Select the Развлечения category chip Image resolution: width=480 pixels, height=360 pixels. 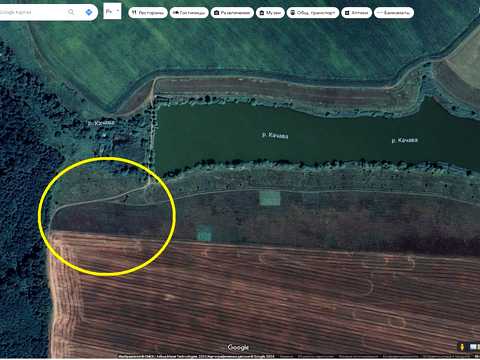(x=232, y=13)
